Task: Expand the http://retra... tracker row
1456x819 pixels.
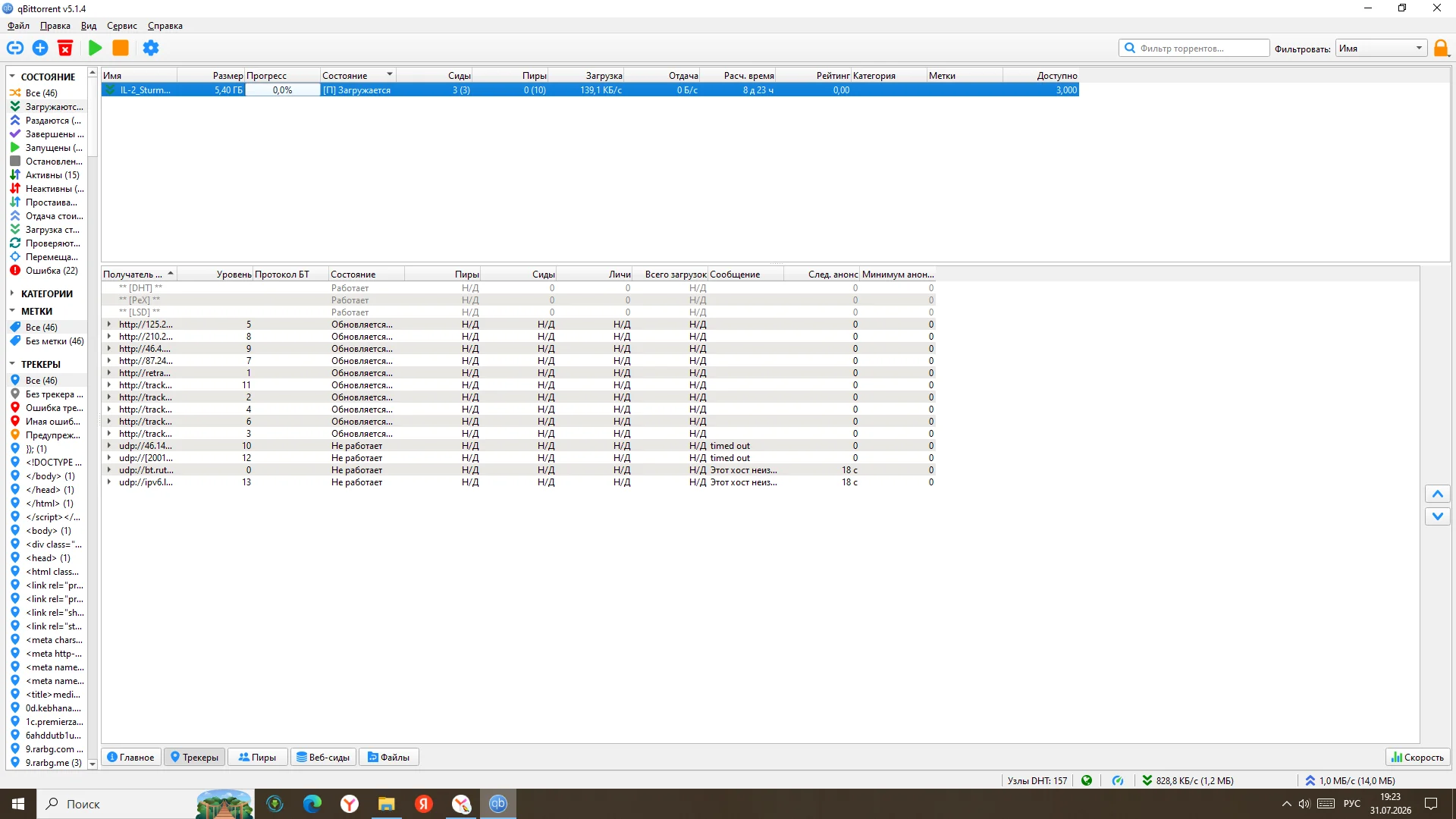Action: 109,373
